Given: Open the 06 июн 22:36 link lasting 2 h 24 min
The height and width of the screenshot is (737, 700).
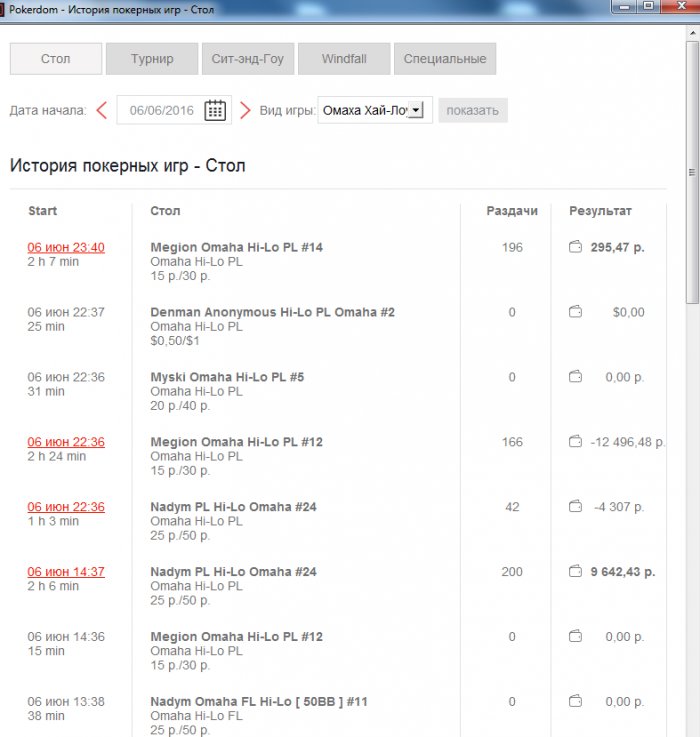Looking at the screenshot, I should pos(66,442).
